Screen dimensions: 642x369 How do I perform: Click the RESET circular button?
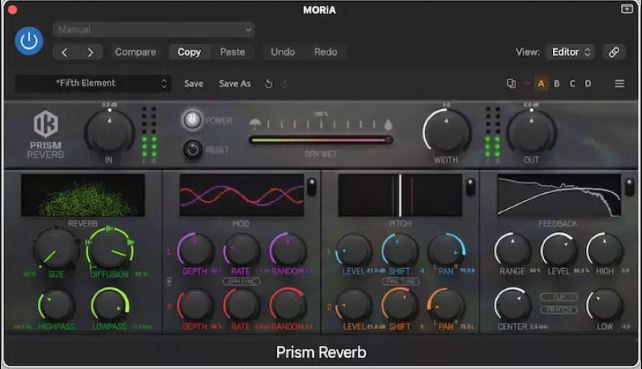point(192,150)
